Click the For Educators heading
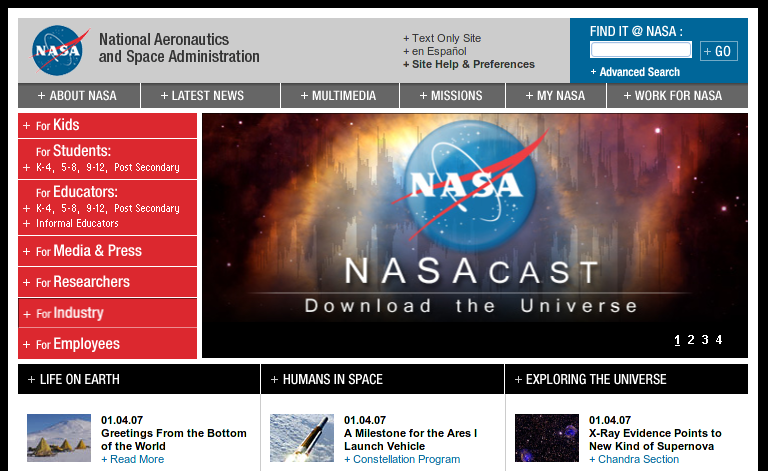The width and height of the screenshot is (768, 471). tap(77, 192)
